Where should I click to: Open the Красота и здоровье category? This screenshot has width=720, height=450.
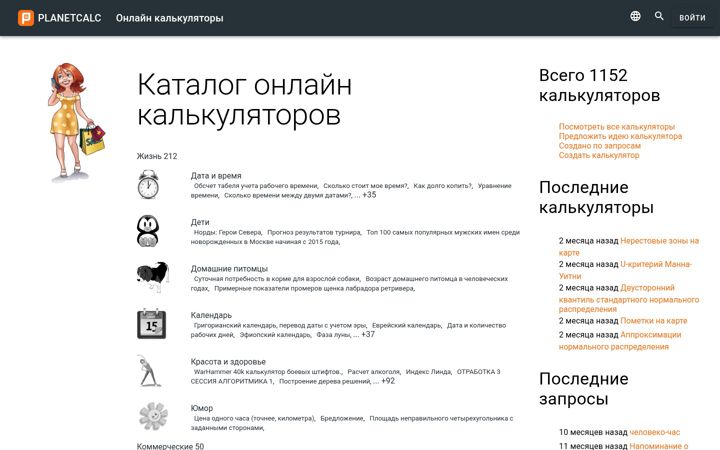tap(228, 361)
